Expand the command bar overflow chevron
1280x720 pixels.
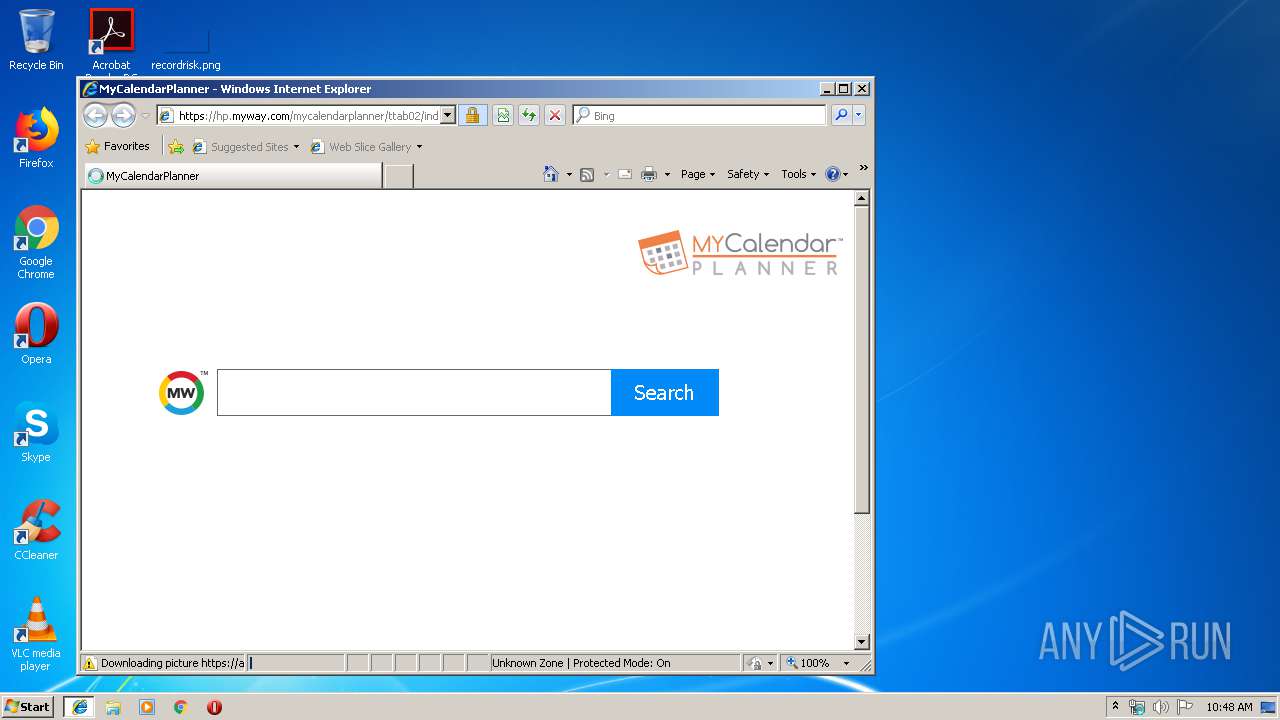863,168
